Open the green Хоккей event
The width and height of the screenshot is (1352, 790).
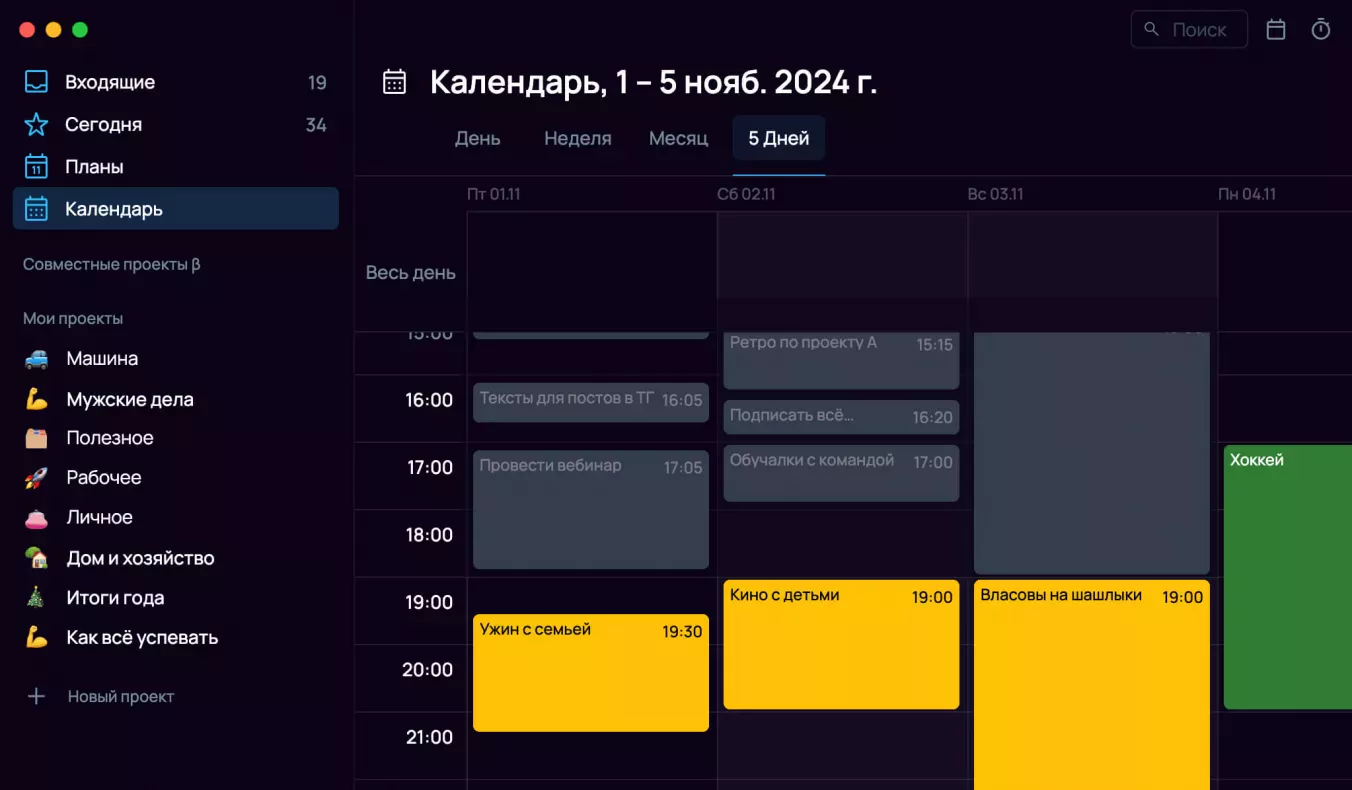click(1288, 577)
